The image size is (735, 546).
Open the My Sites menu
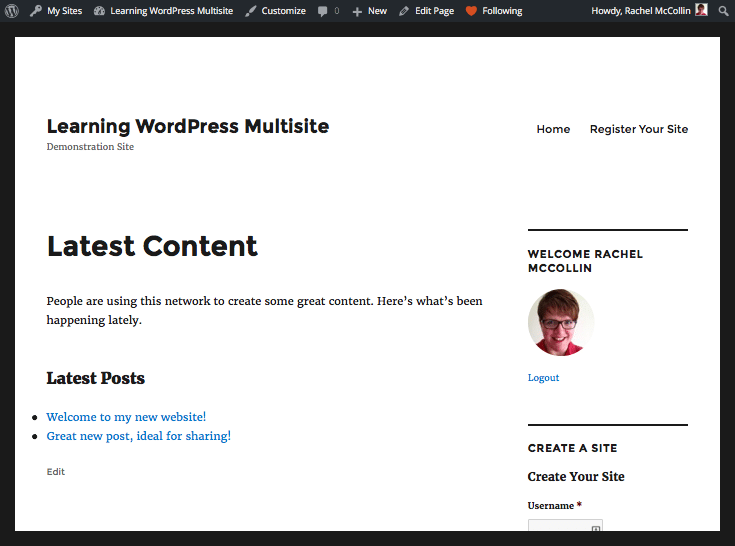coord(56,10)
